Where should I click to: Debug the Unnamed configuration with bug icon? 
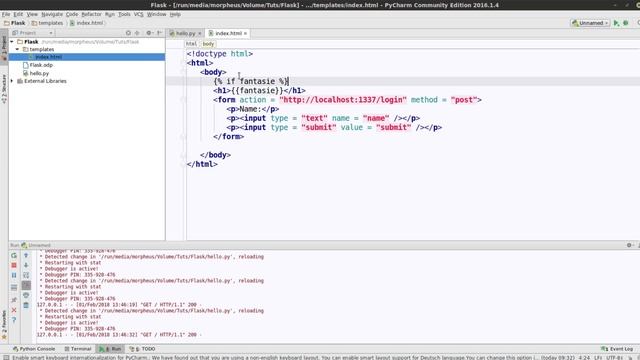click(626, 23)
